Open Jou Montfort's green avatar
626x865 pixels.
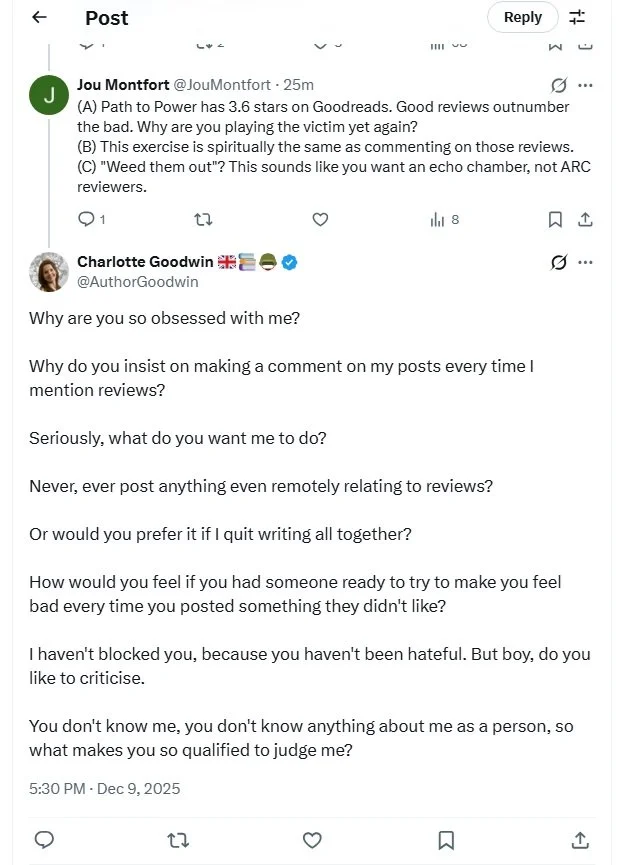click(49, 95)
